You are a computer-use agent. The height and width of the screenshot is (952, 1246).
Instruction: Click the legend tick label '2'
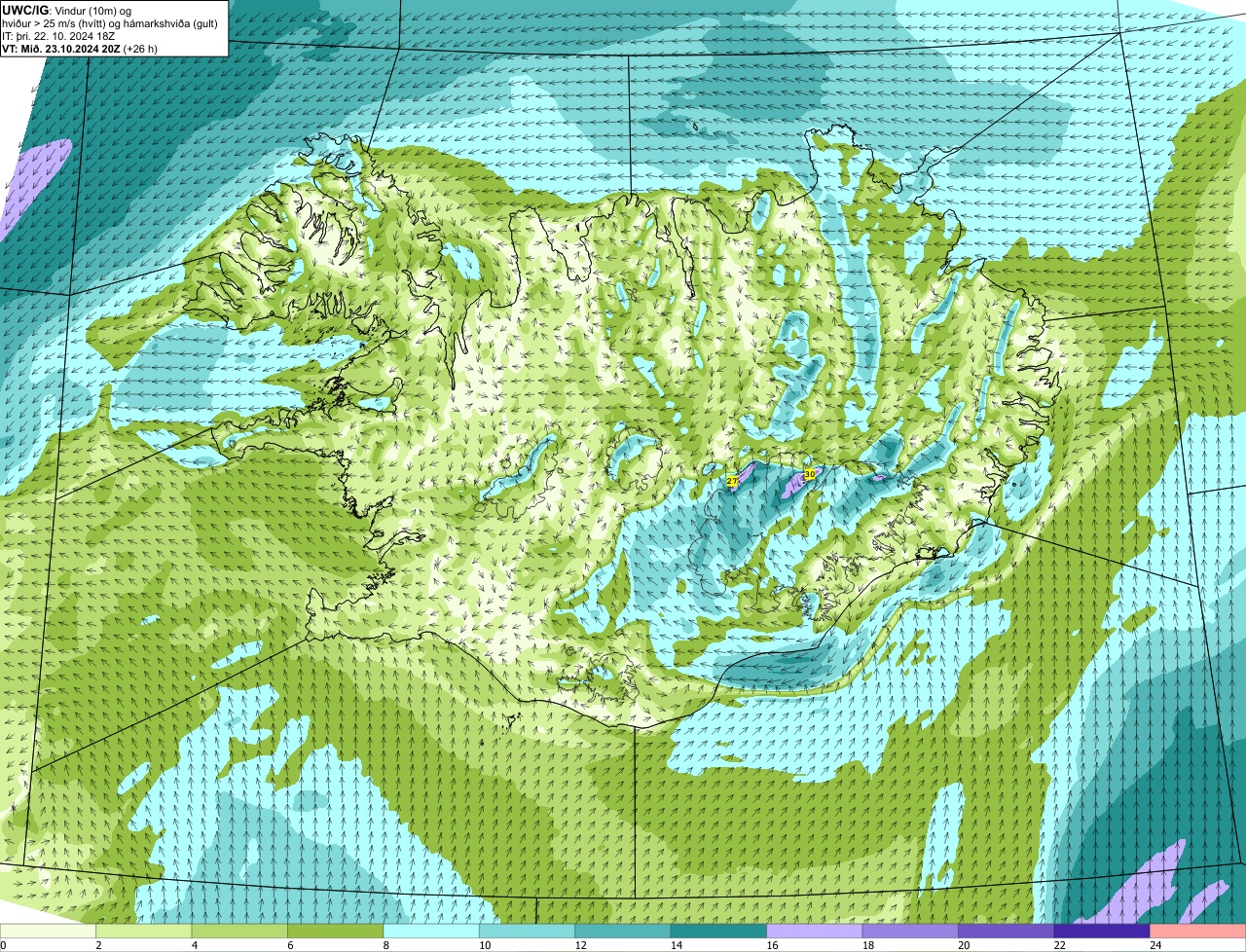pyautogui.click(x=98, y=945)
